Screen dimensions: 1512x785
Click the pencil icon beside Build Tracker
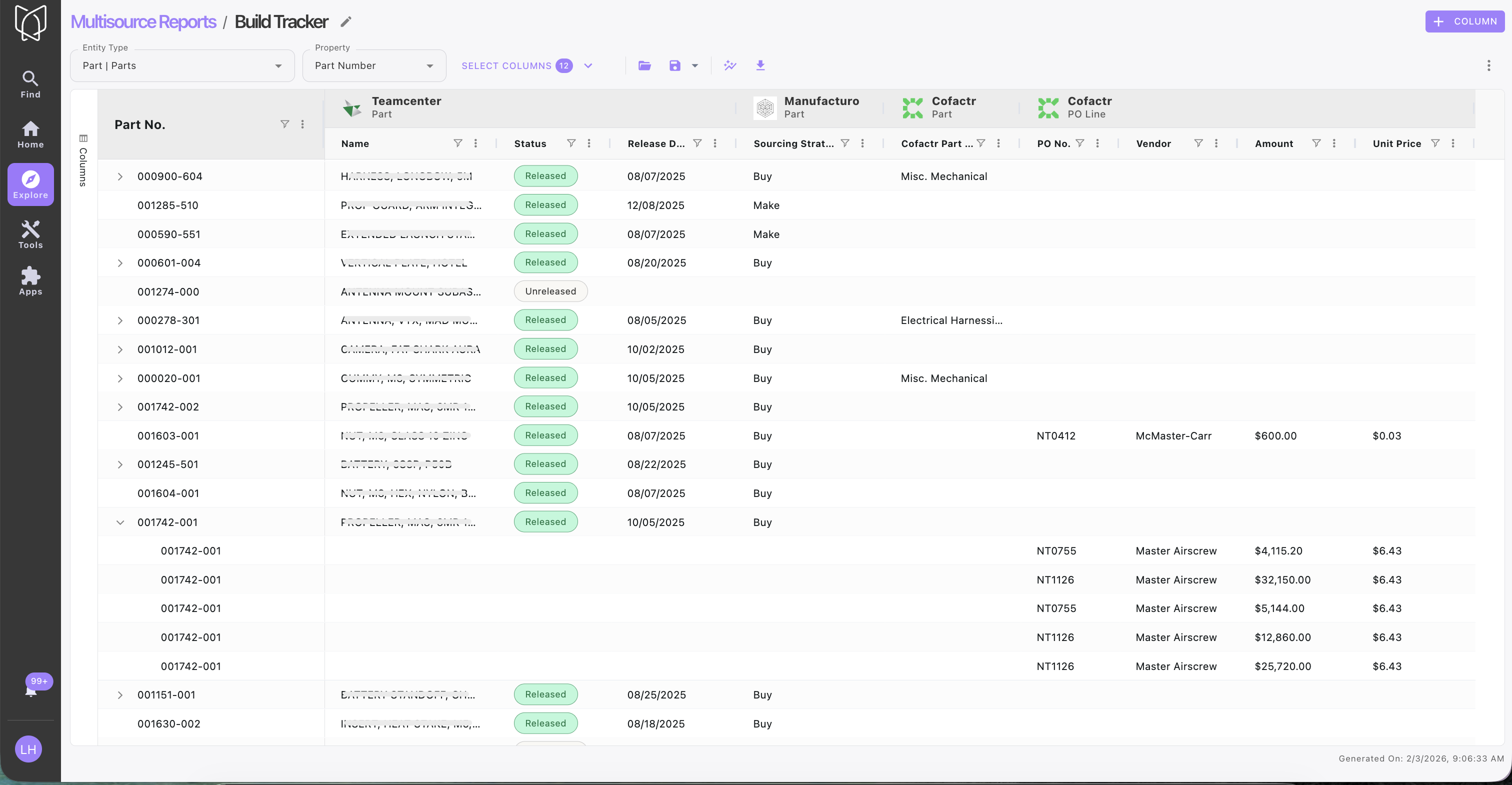click(x=345, y=21)
